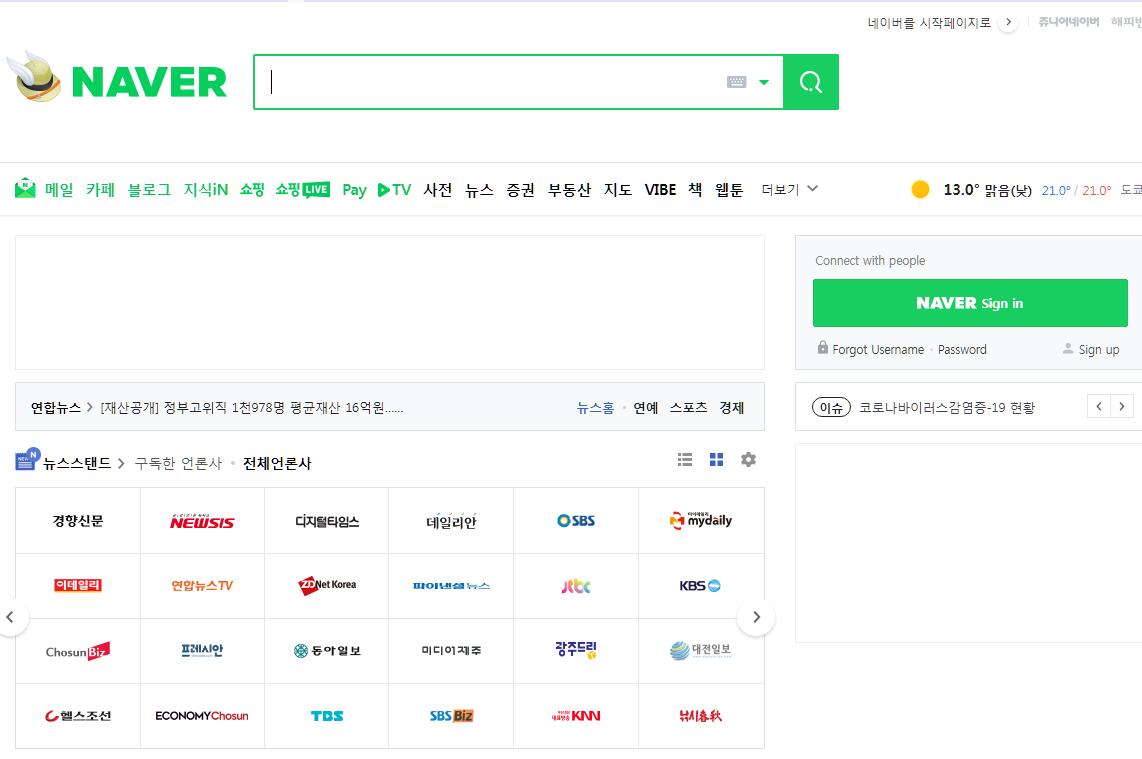Screen dimensions: 1142x759
Task: Show previous issue arrow in 이슈 box
Action: [1099, 406]
